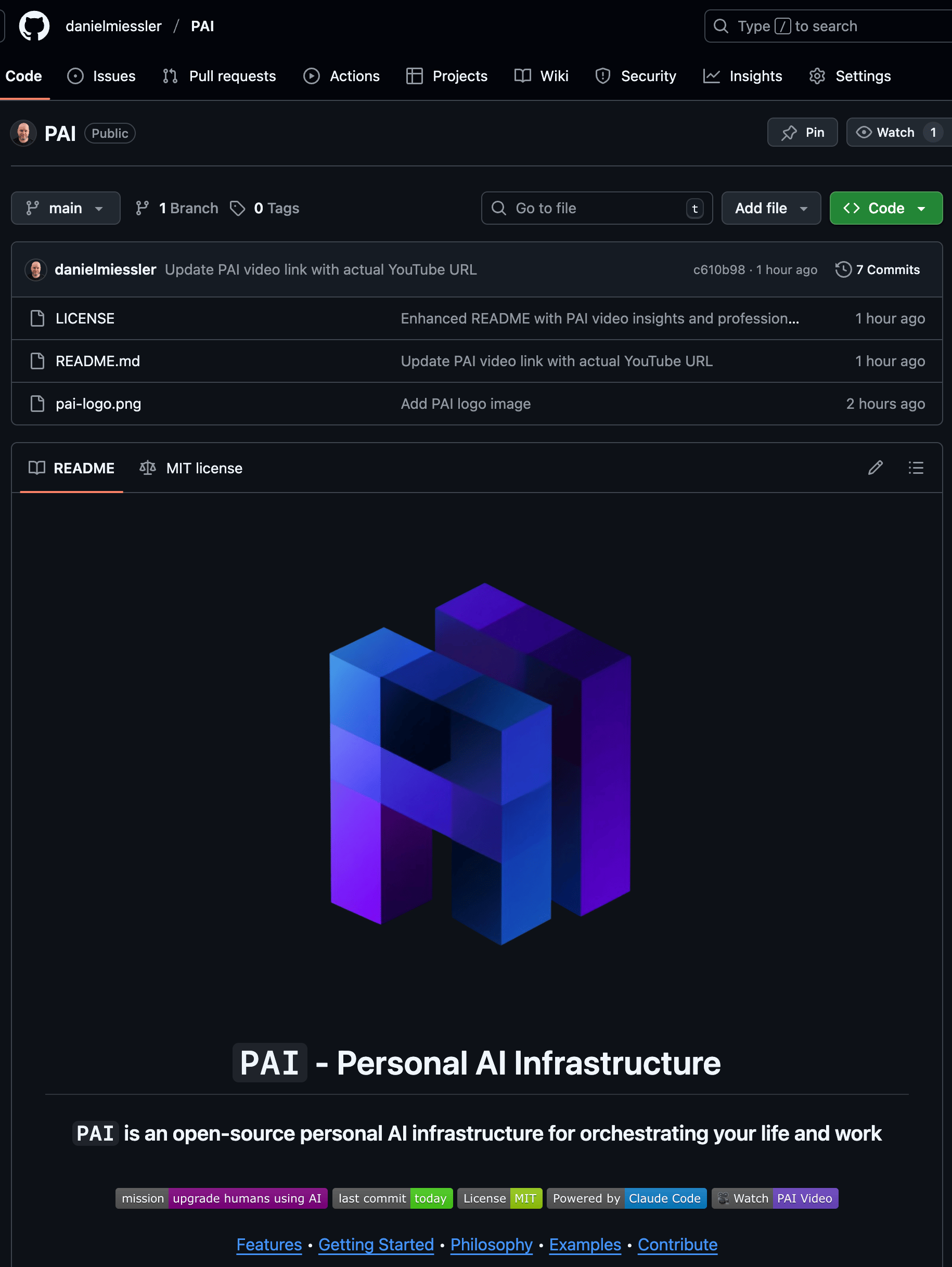Image resolution: width=952 pixels, height=1267 pixels.
Task: Open the Wiki tab
Action: [542, 76]
